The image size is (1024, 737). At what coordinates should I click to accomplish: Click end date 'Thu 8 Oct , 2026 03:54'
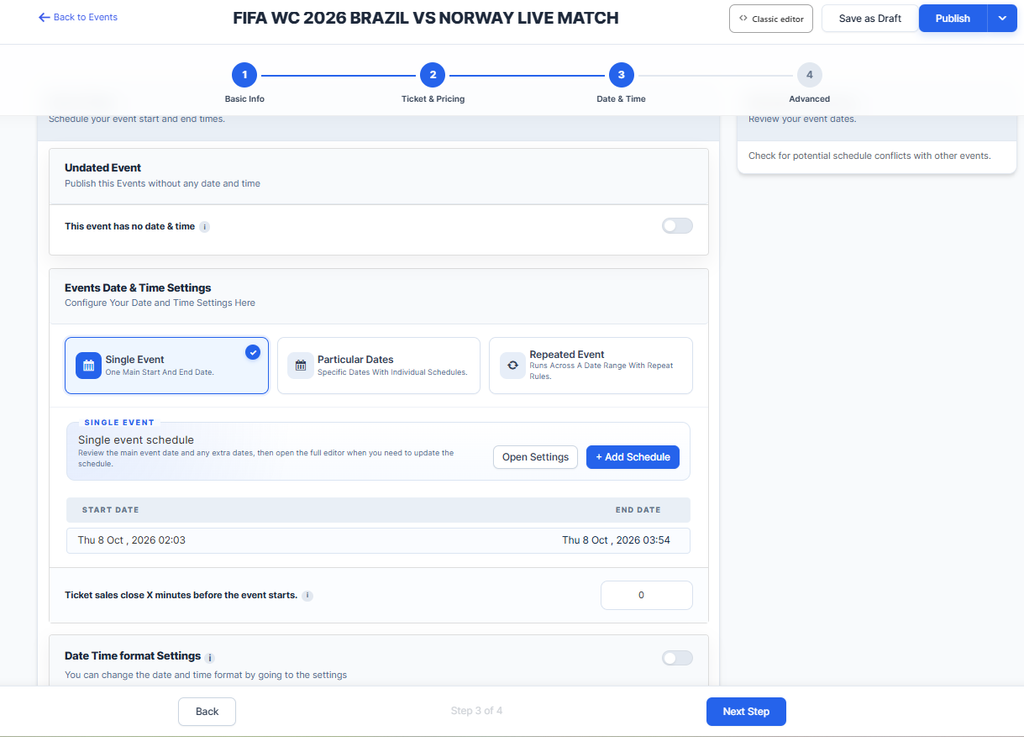(616, 541)
